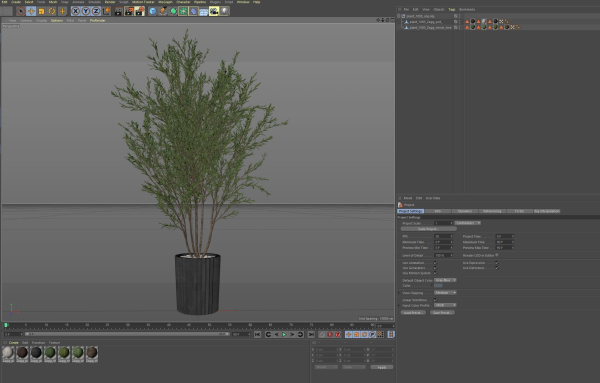Open the camera objects icon
600x383 pixels.
pyautogui.click(x=214, y=11)
